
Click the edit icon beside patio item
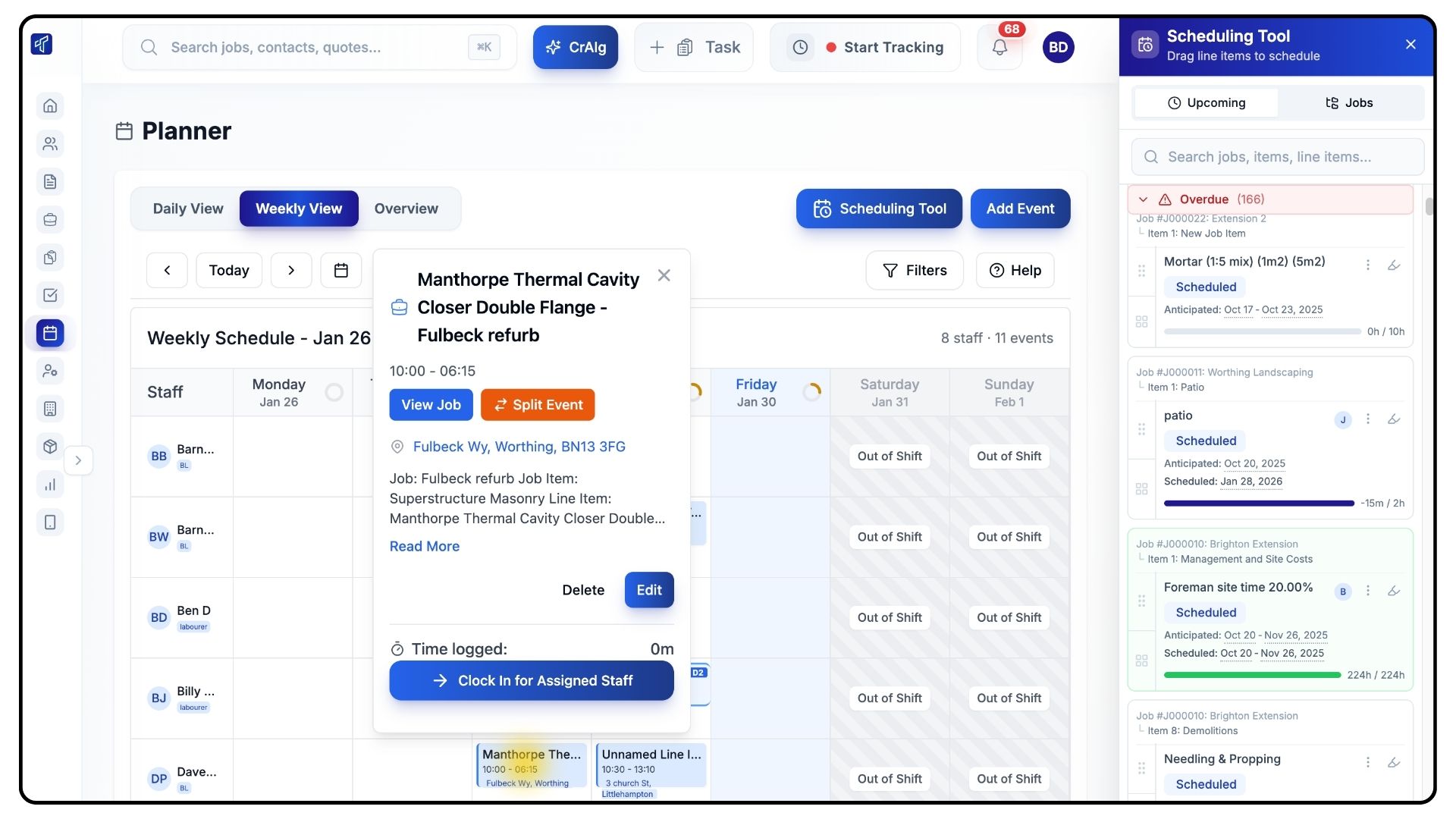click(1394, 419)
